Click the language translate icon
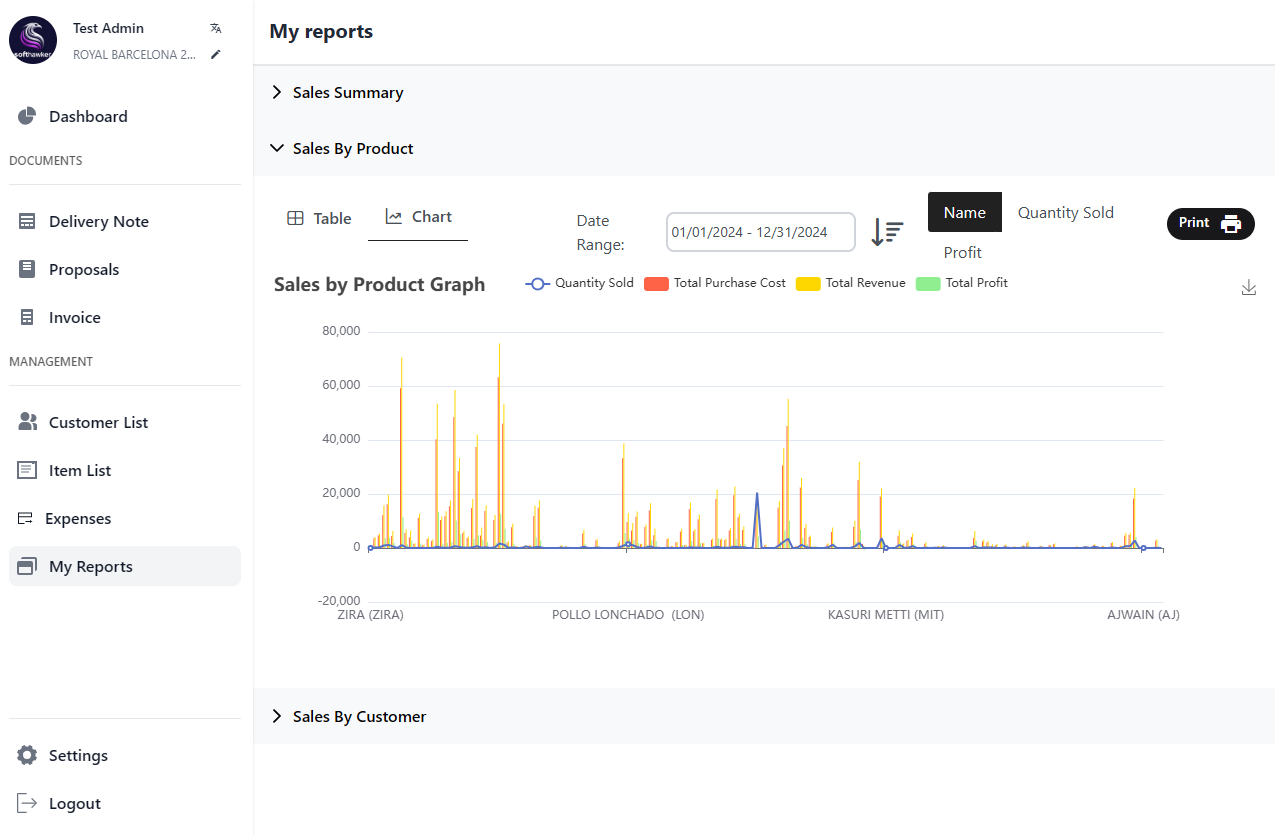Image resolution: width=1275 pixels, height=835 pixels. (216, 28)
